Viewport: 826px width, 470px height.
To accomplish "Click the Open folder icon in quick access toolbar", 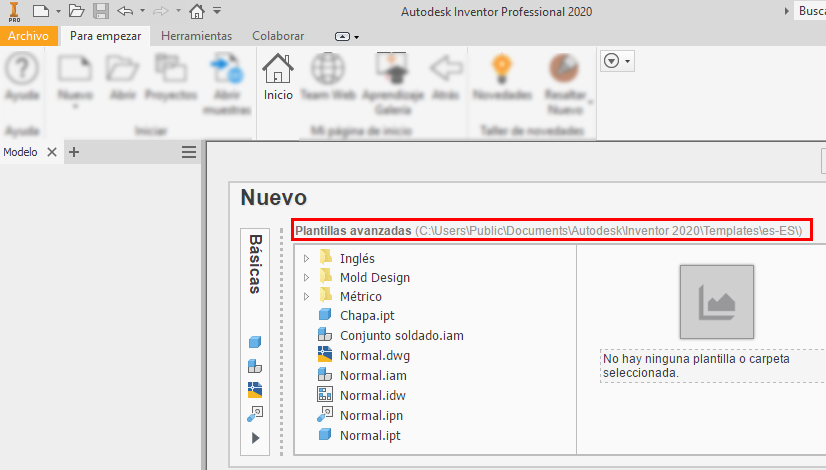I will pyautogui.click(x=76, y=11).
